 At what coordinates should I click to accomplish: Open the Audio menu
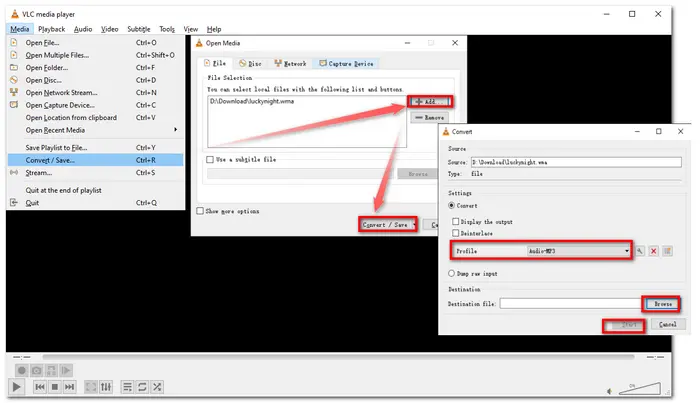83,29
